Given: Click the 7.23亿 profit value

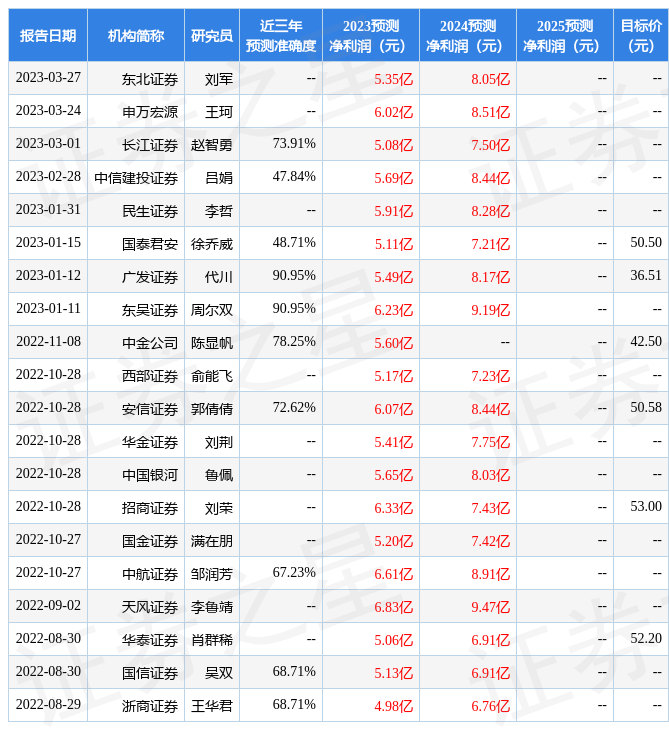Looking at the screenshot, I should point(490,377).
